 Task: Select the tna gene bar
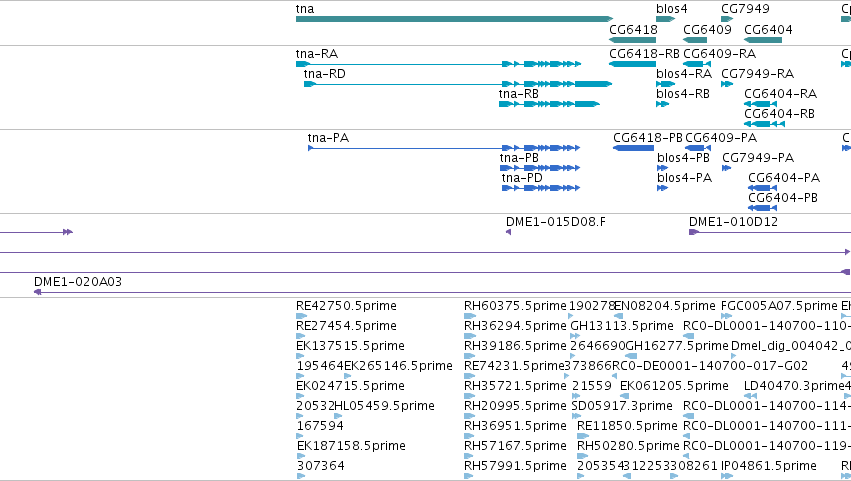tap(454, 19)
